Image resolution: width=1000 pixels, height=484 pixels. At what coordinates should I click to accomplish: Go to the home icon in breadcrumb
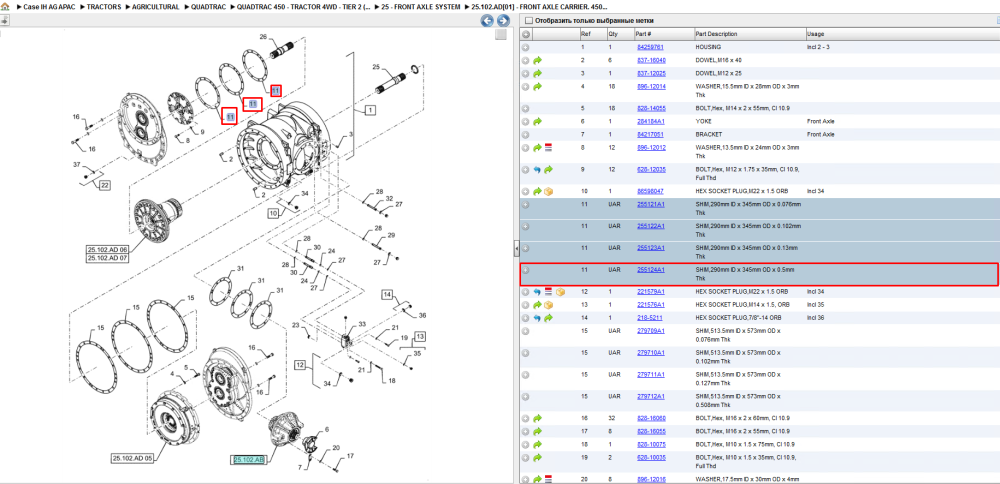point(5,6)
